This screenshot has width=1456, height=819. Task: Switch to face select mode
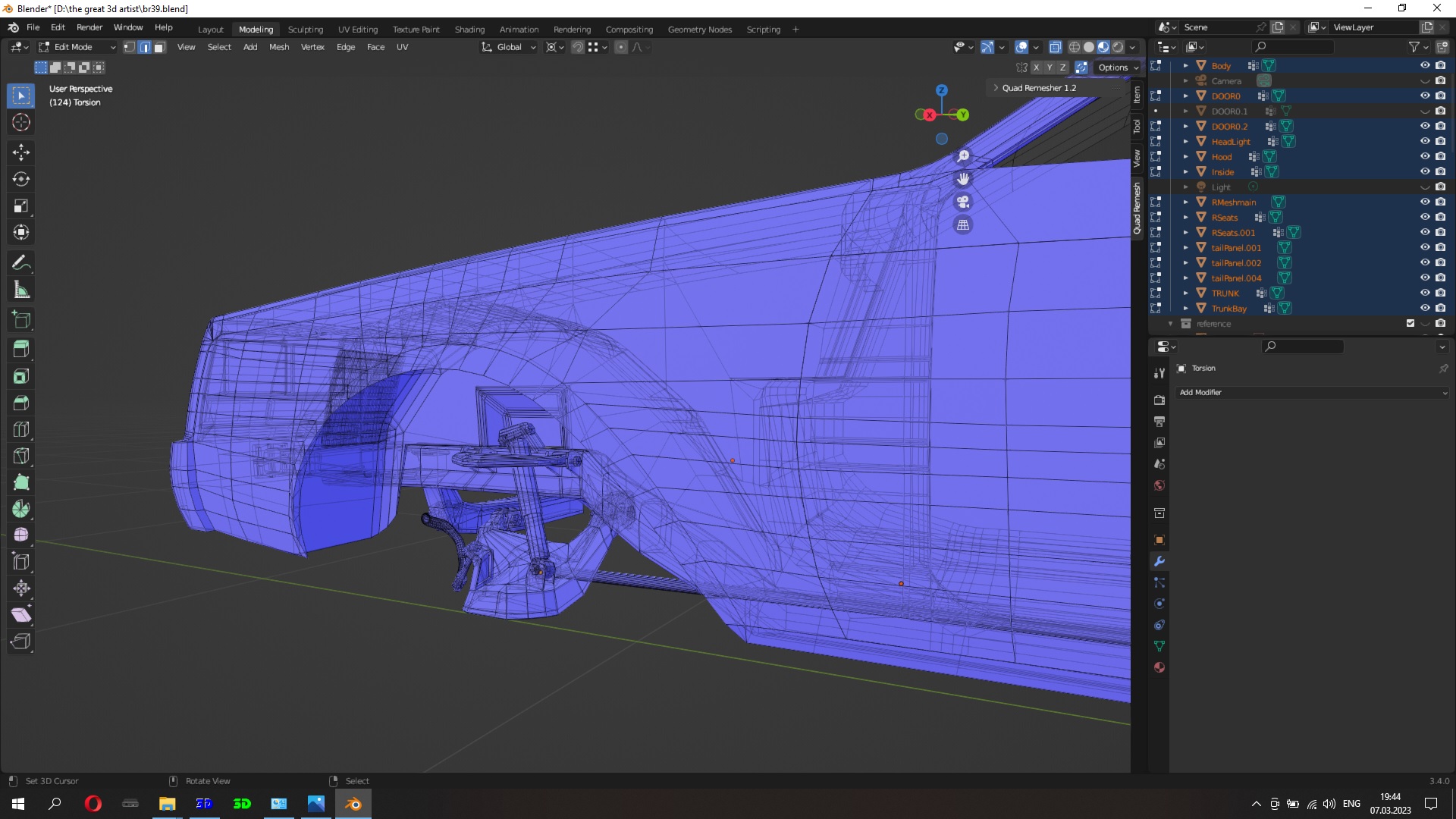[159, 47]
